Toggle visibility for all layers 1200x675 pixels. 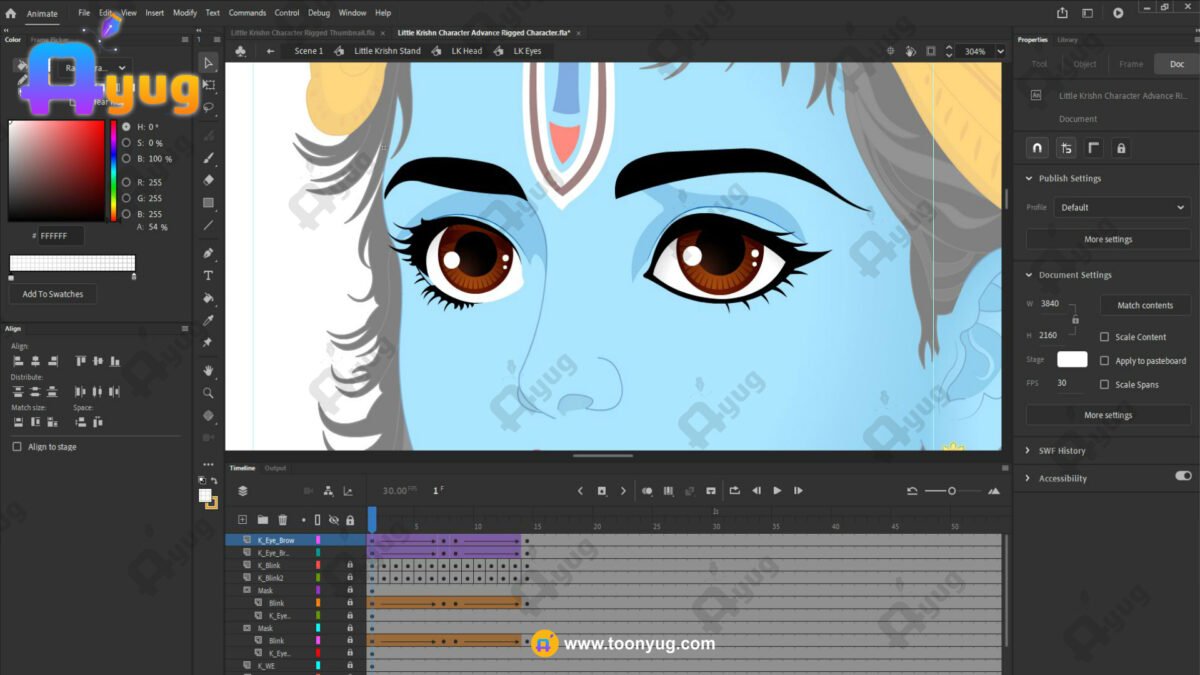click(334, 520)
